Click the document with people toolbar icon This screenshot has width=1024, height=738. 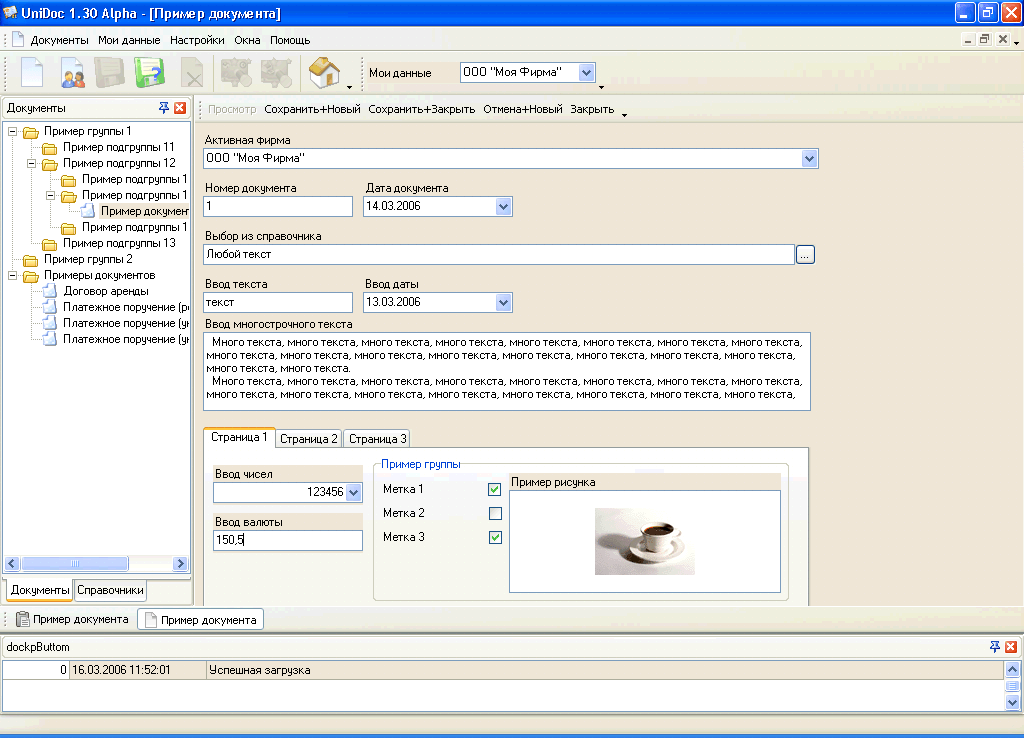pos(73,73)
